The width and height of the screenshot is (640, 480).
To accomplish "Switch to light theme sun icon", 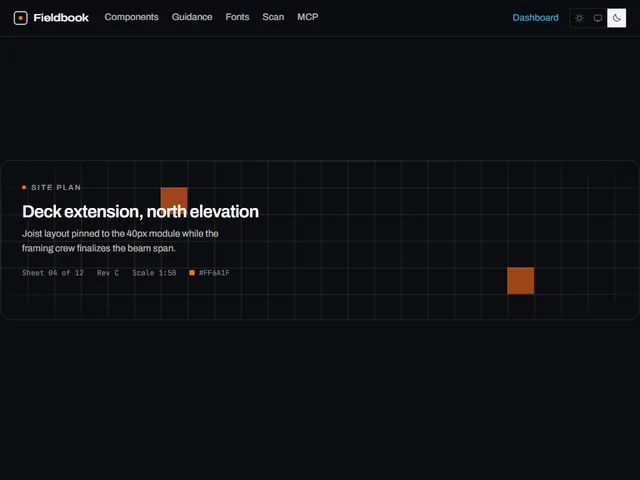I will (x=579, y=18).
